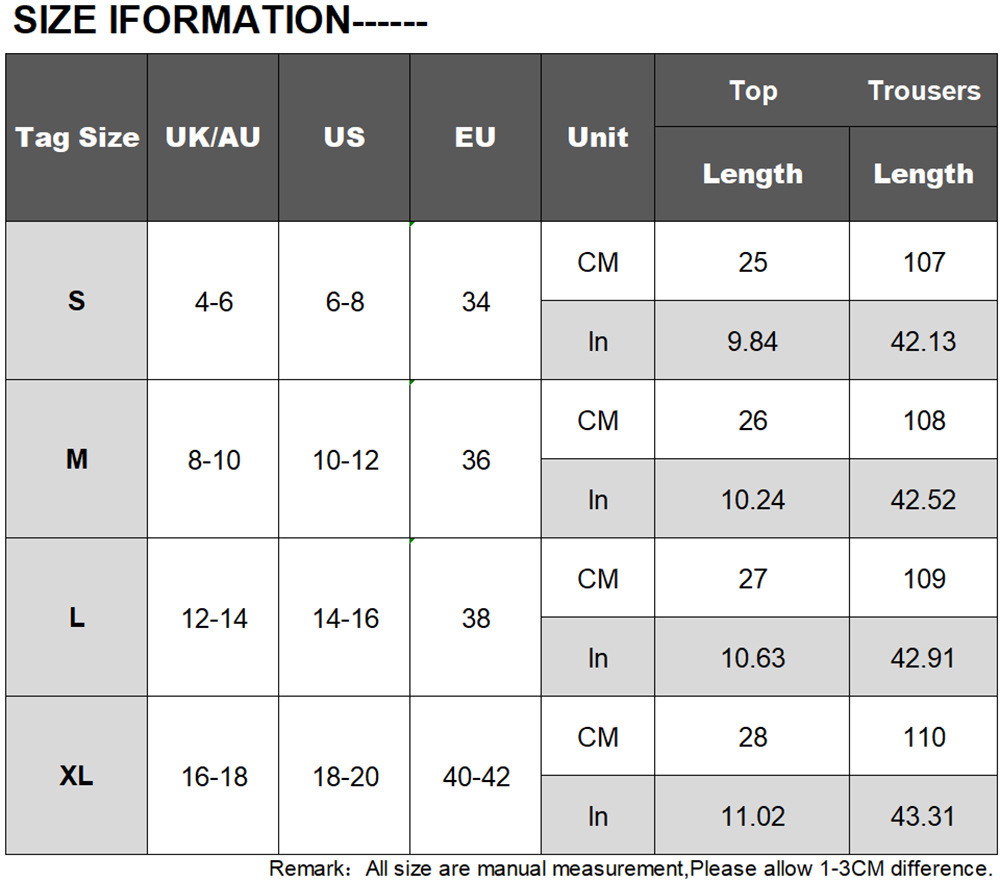
Task: Select the M tag size cell
Action: point(77,459)
